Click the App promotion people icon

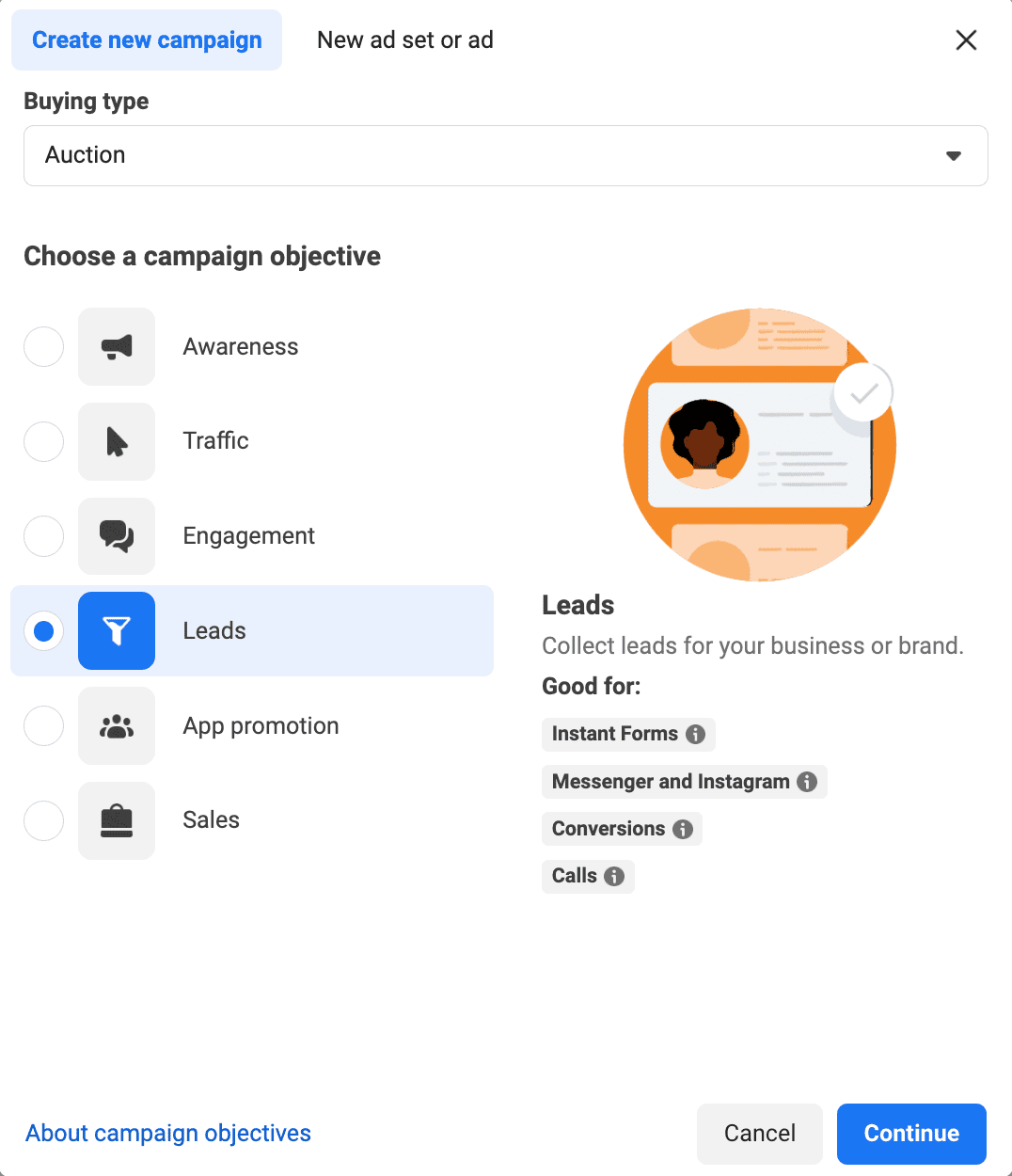pyautogui.click(x=117, y=726)
